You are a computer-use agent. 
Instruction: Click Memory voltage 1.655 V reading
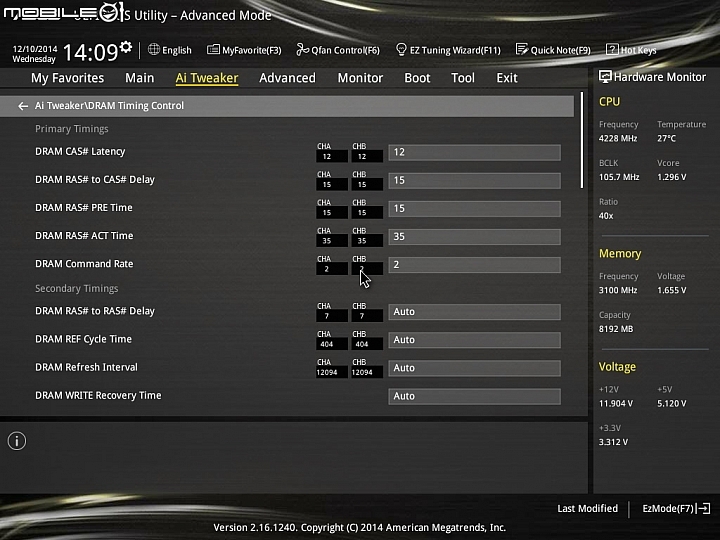click(x=671, y=291)
